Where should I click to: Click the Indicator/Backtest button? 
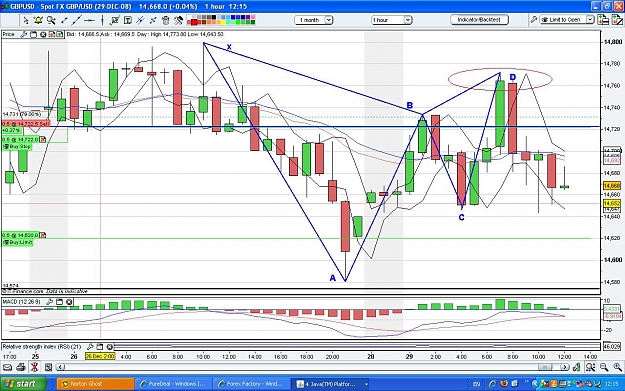tap(479, 20)
